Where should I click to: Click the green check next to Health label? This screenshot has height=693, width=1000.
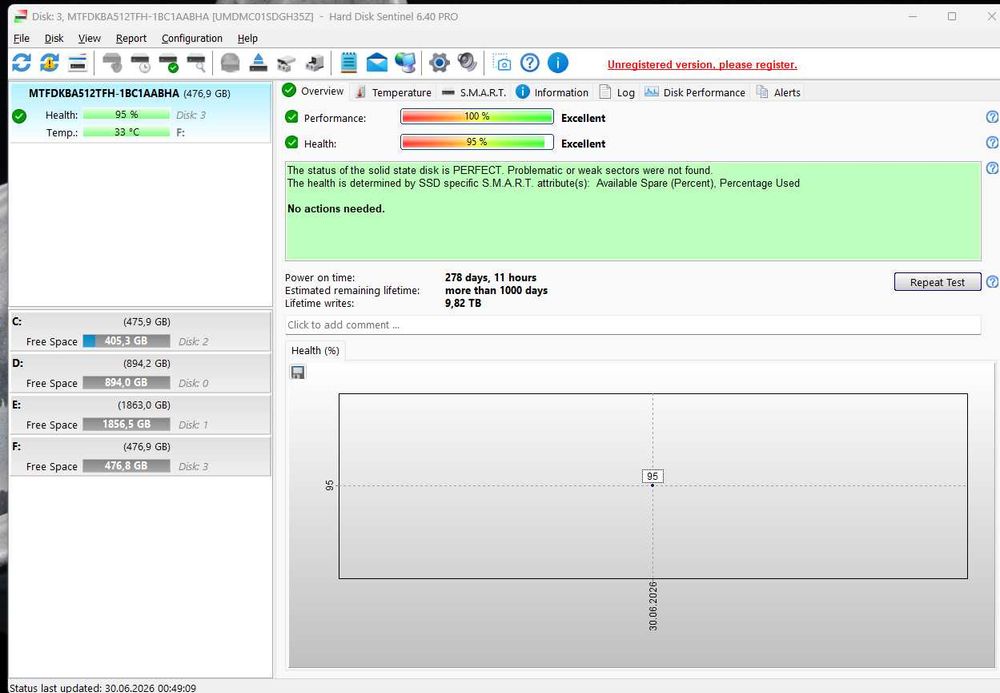(x=291, y=142)
